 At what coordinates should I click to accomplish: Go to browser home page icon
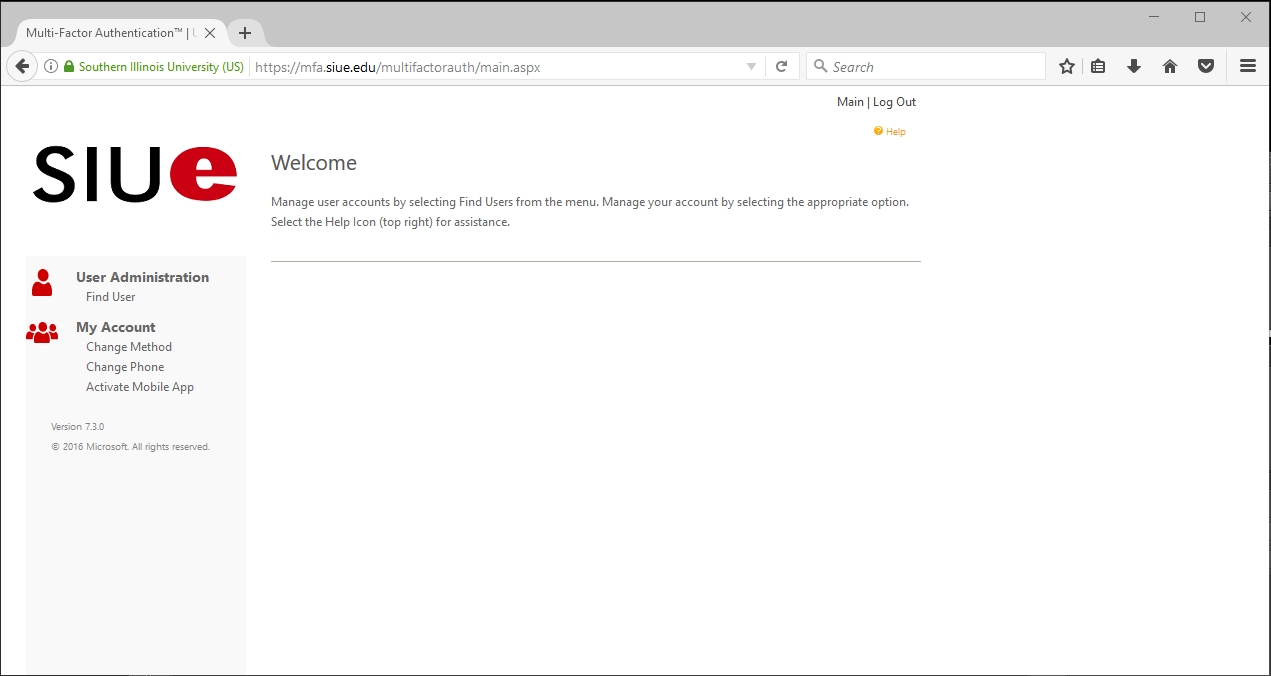coord(1170,67)
